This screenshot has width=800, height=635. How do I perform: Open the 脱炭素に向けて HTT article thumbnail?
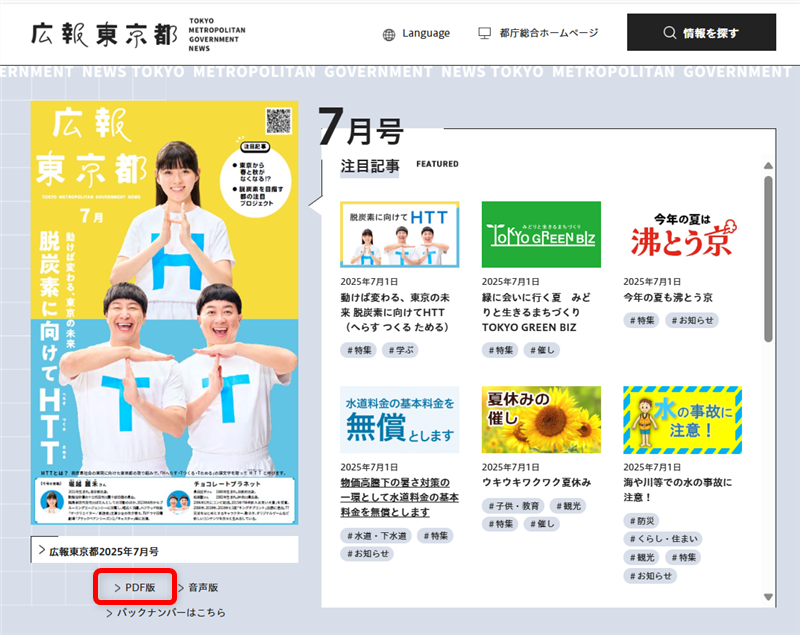(399, 234)
